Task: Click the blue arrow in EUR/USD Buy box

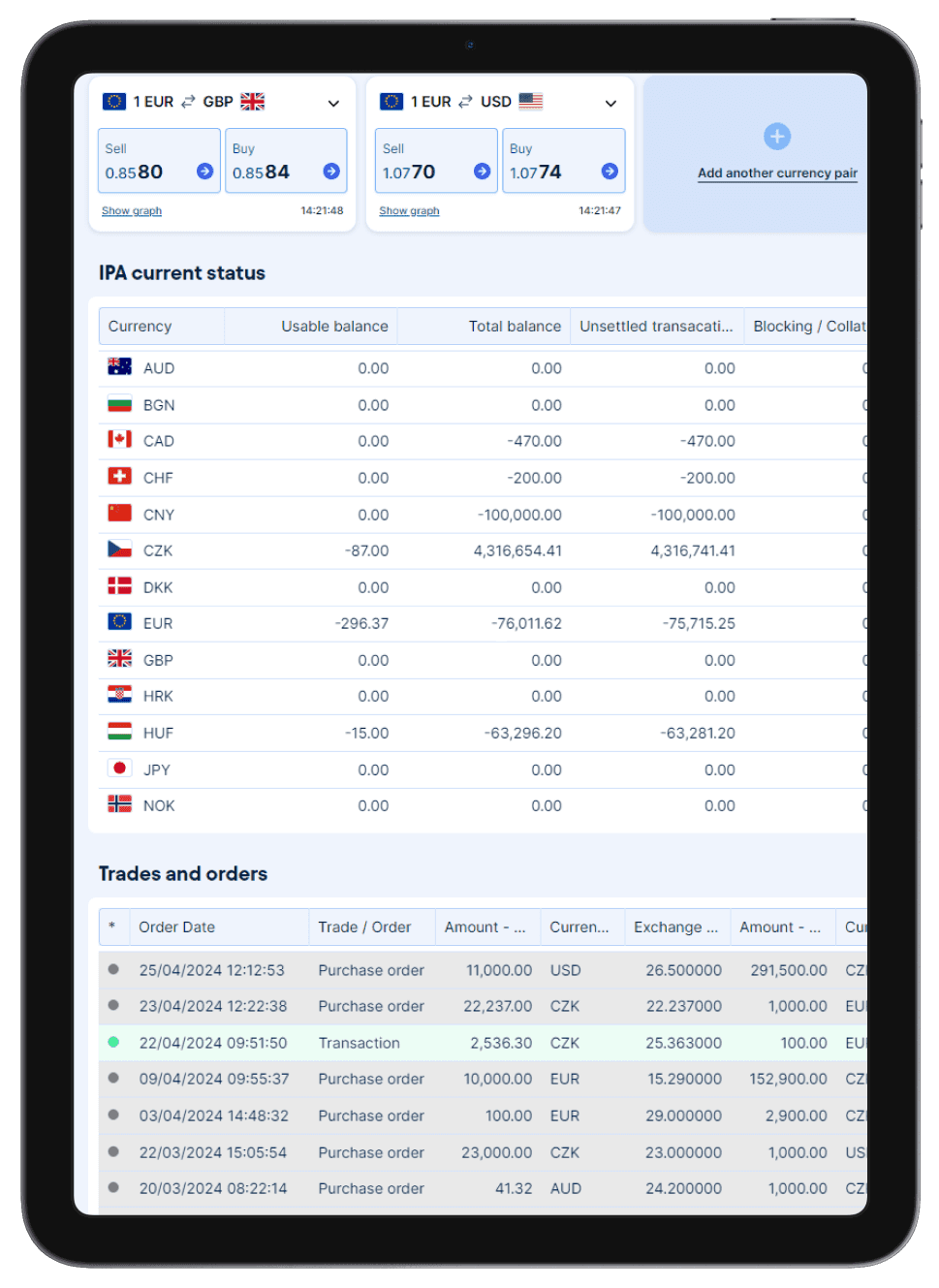Action: click(610, 172)
